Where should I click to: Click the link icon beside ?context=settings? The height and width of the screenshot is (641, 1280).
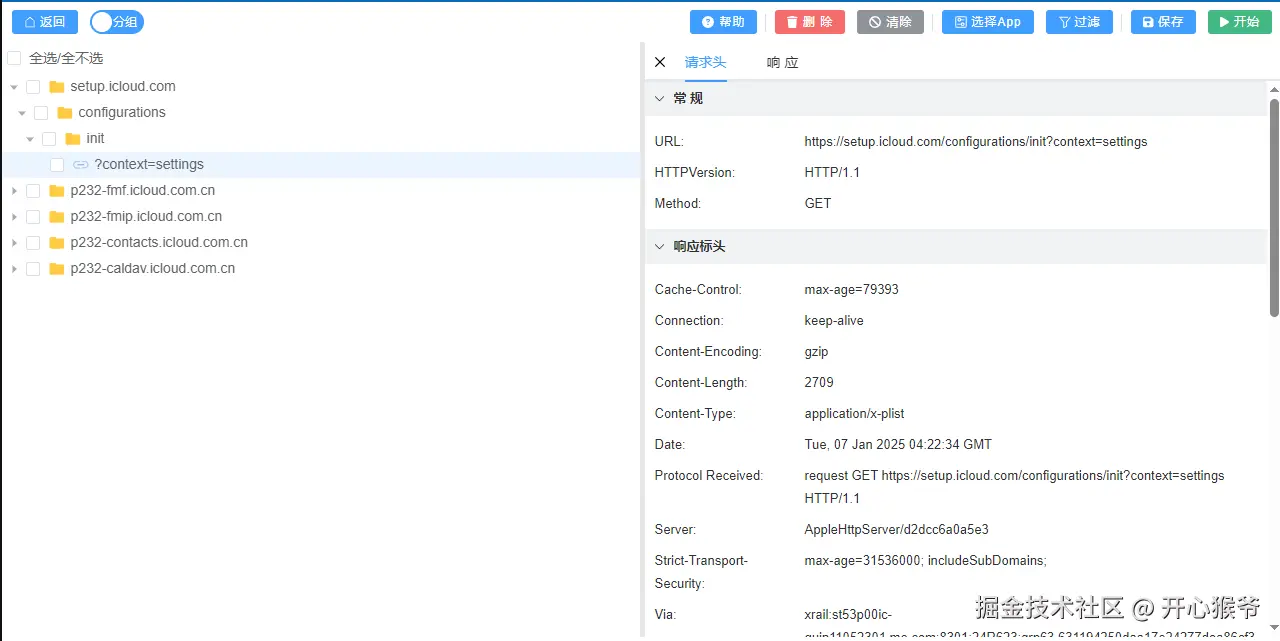click(80, 164)
